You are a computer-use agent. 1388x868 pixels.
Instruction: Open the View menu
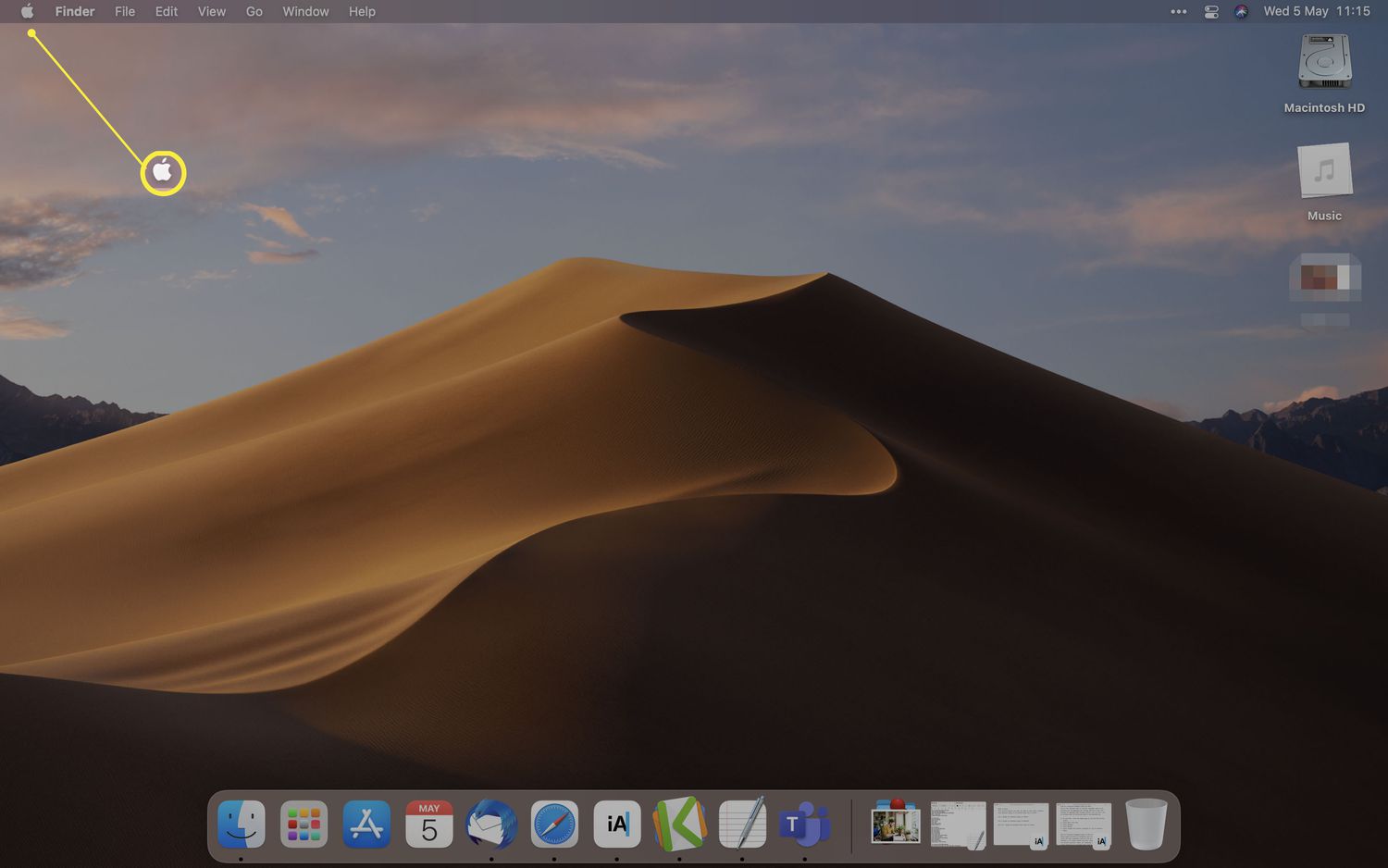pos(212,11)
